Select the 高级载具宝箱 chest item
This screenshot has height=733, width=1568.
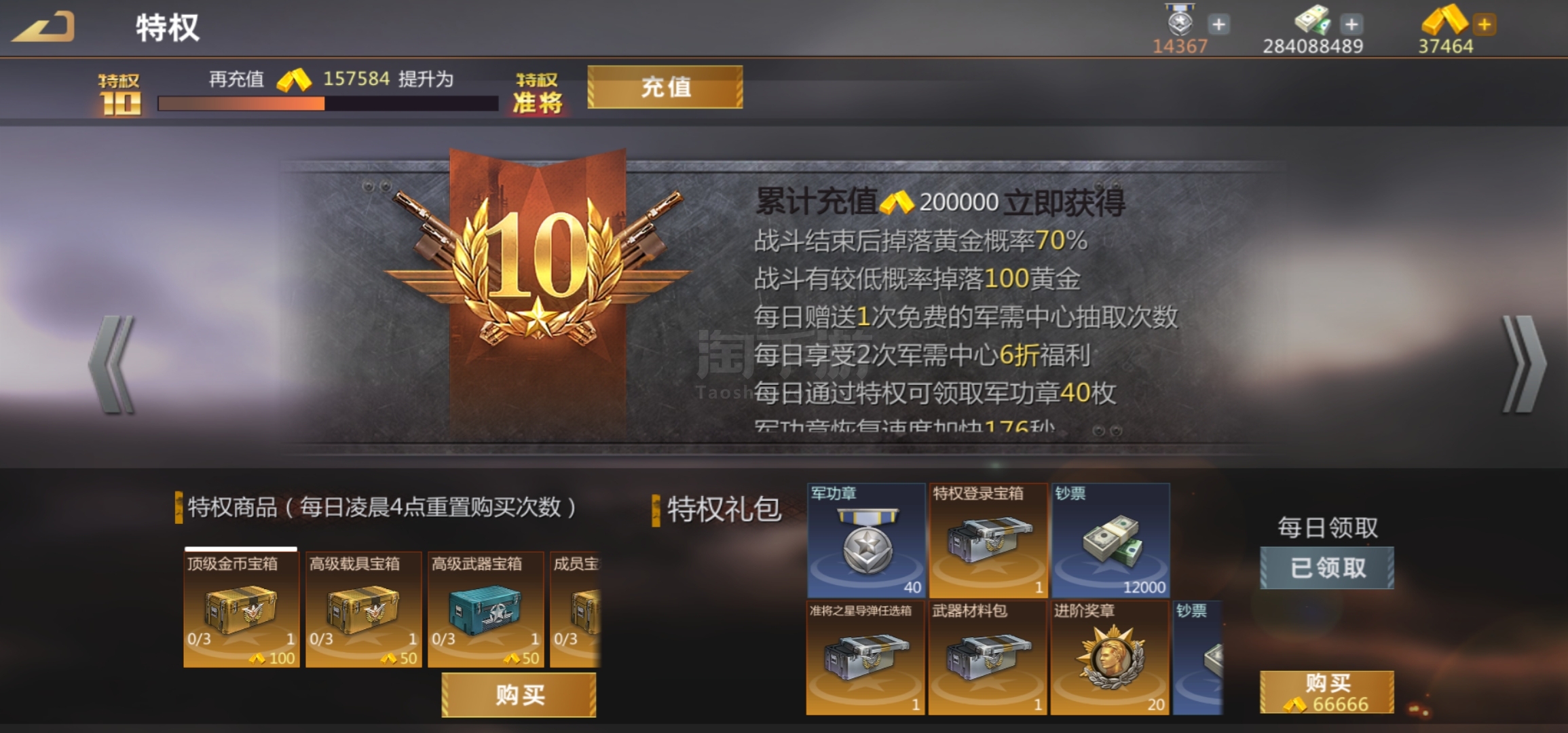pyautogui.click(x=364, y=609)
